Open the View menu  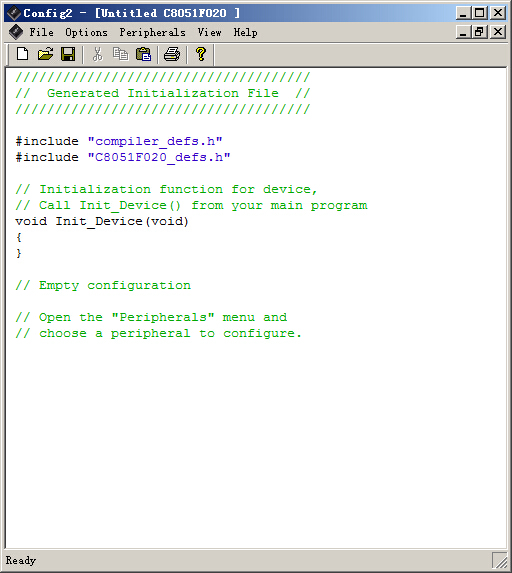click(x=209, y=33)
